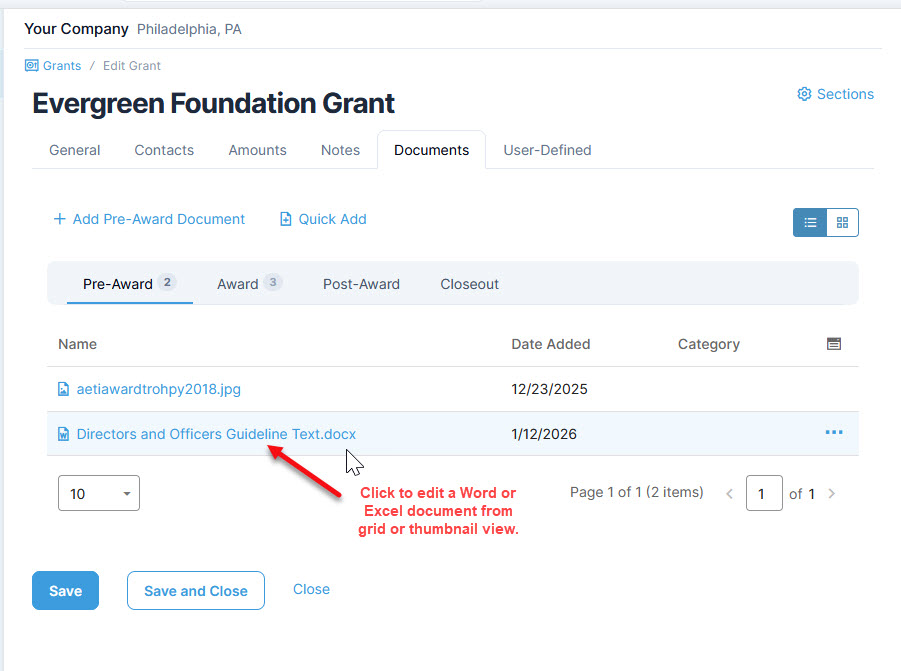Viewport: 901px width, 671px height.
Task: Open the three-dot row actions menu
Action: coord(834,433)
